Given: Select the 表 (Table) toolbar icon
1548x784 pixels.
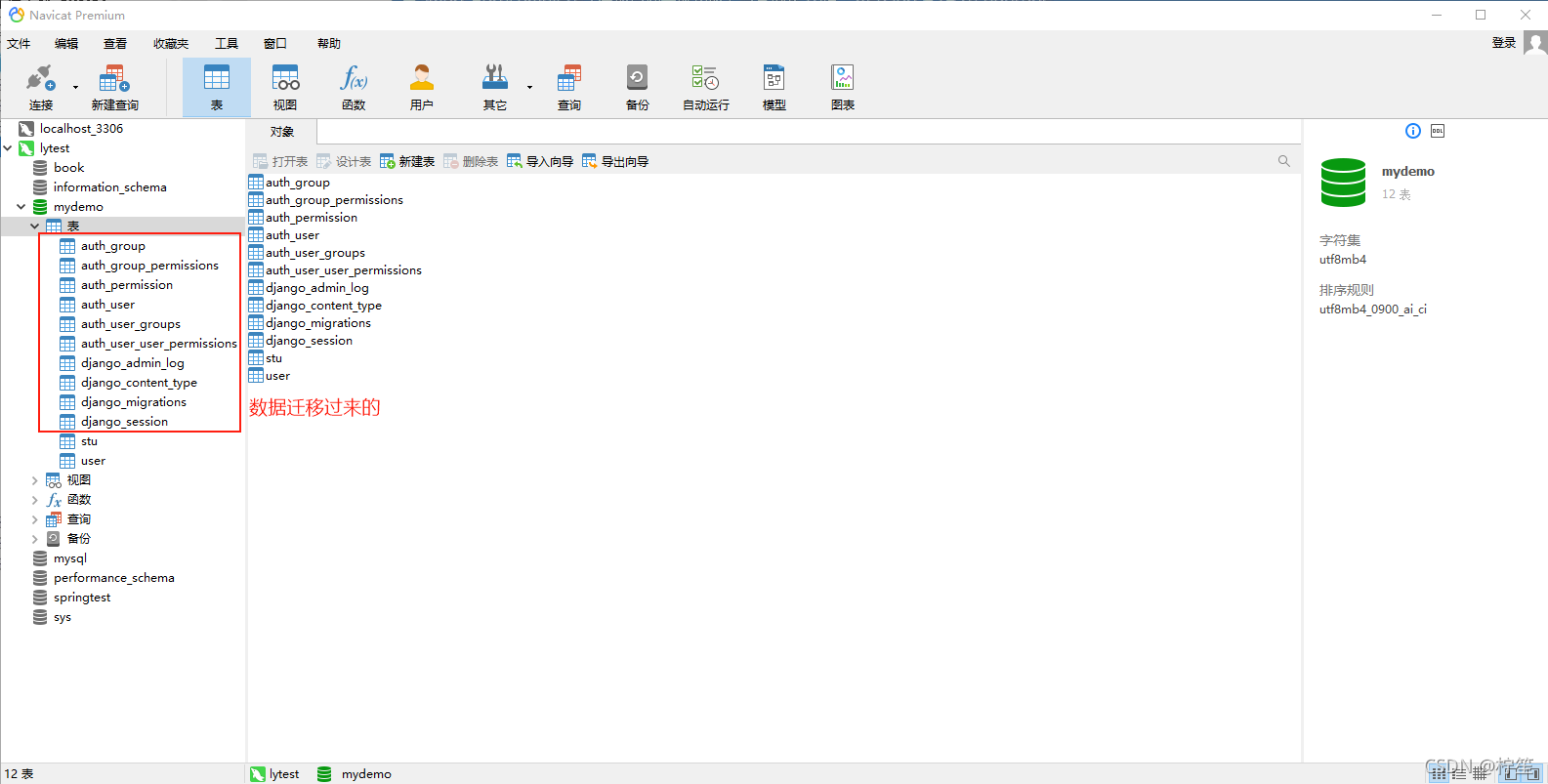Looking at the screenshot, I should click(x=217, y=87).
